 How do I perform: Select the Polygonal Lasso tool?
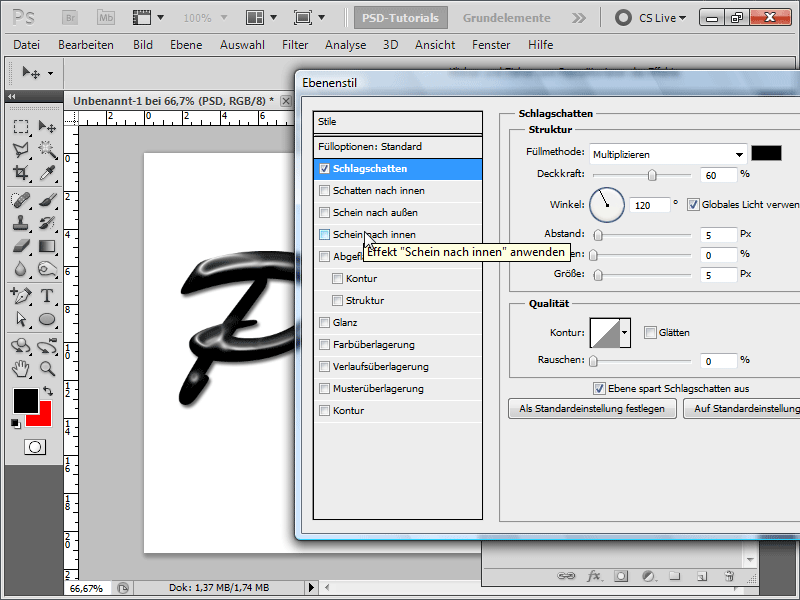point(20,149)
